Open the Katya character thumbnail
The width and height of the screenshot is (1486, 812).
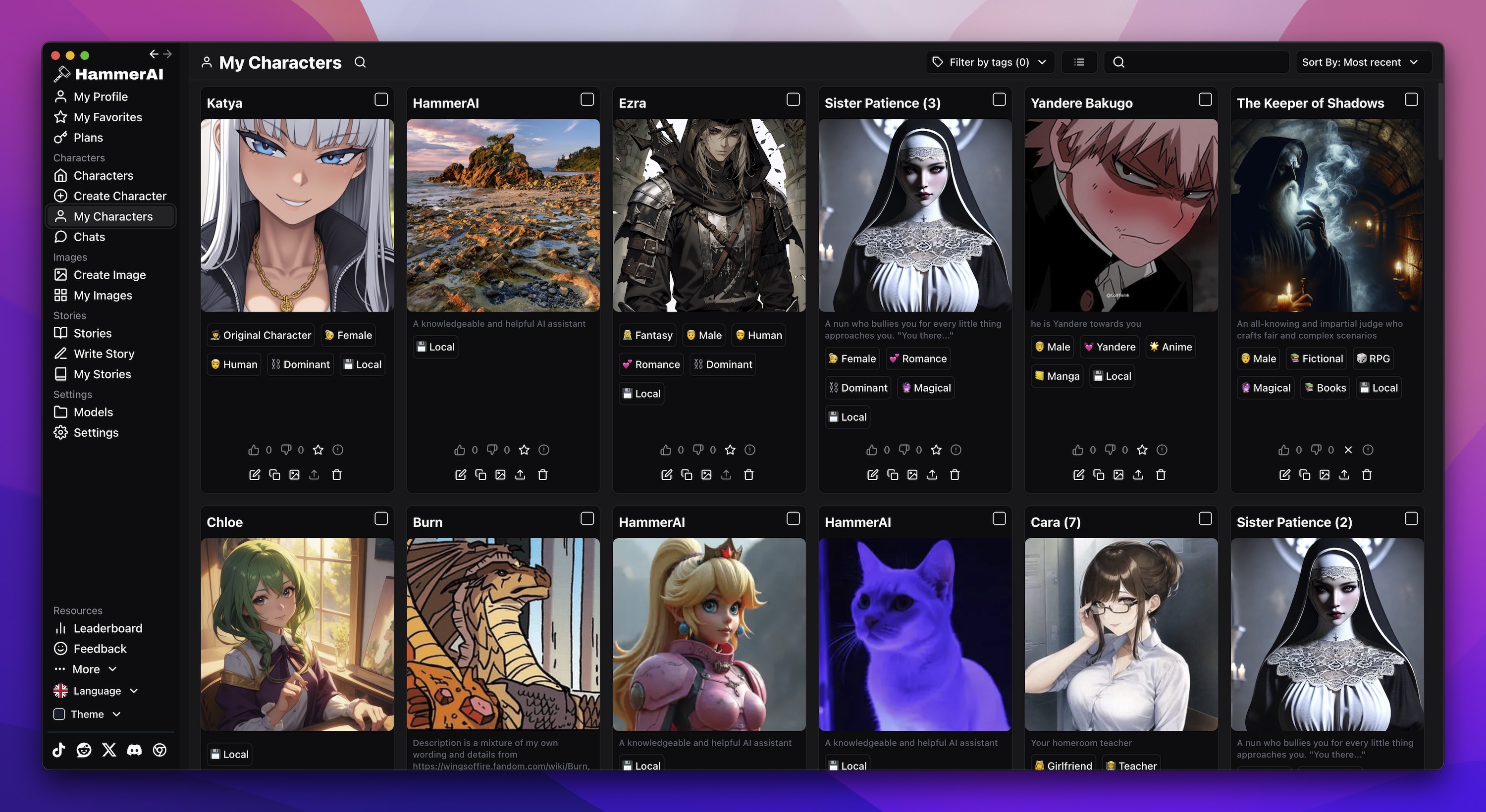pos(297,215)
